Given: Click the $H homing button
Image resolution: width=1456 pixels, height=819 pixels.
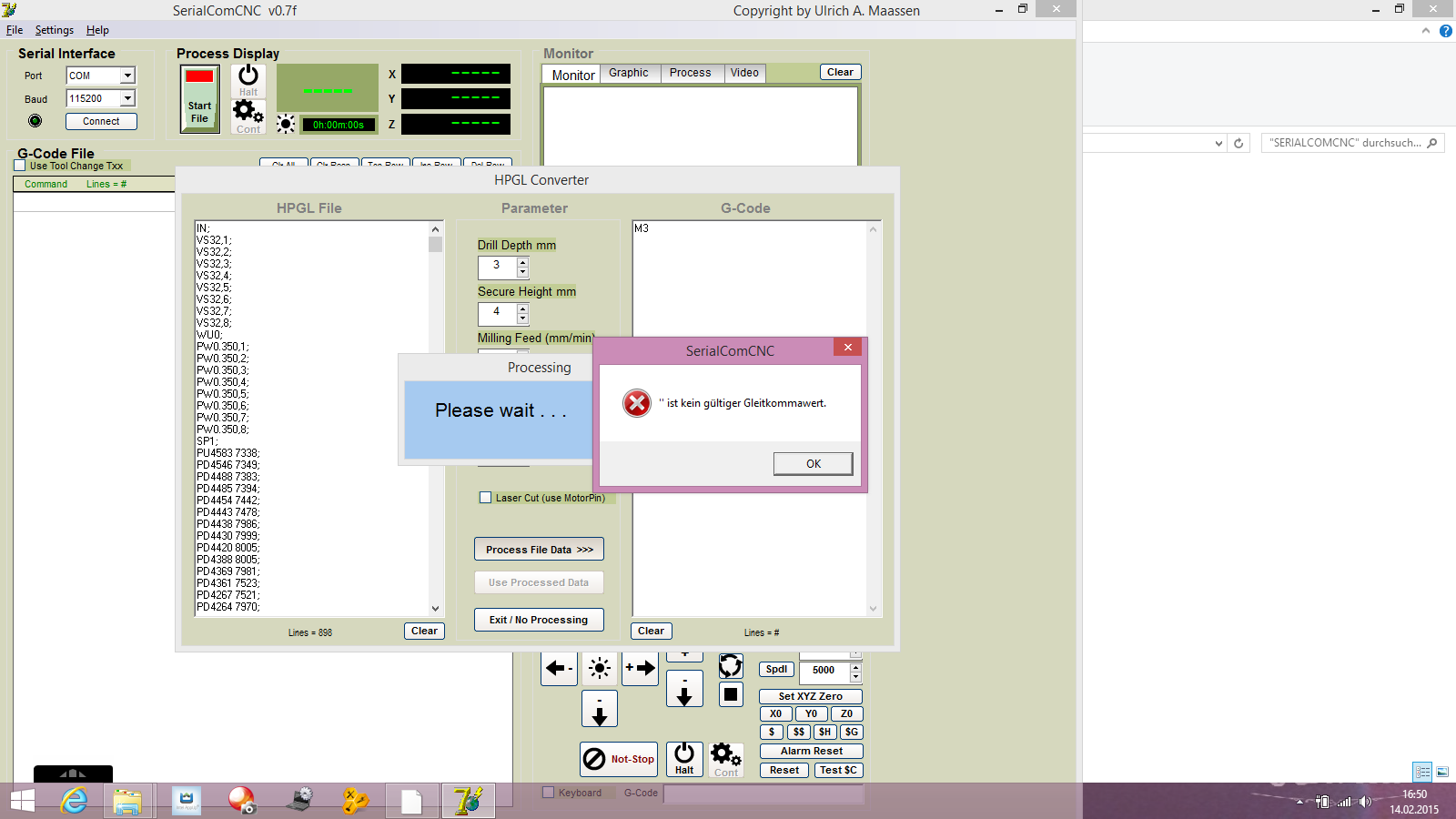Looking at the screenshot, I should coord(824,732).
